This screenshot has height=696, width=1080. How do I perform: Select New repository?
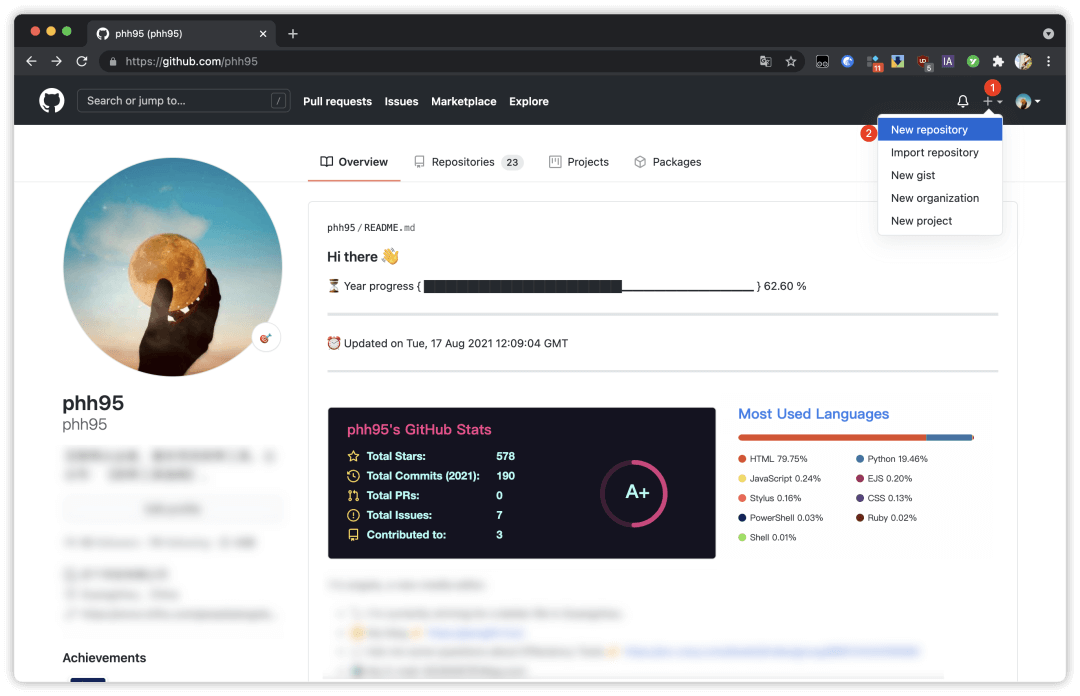pos(939,130)
